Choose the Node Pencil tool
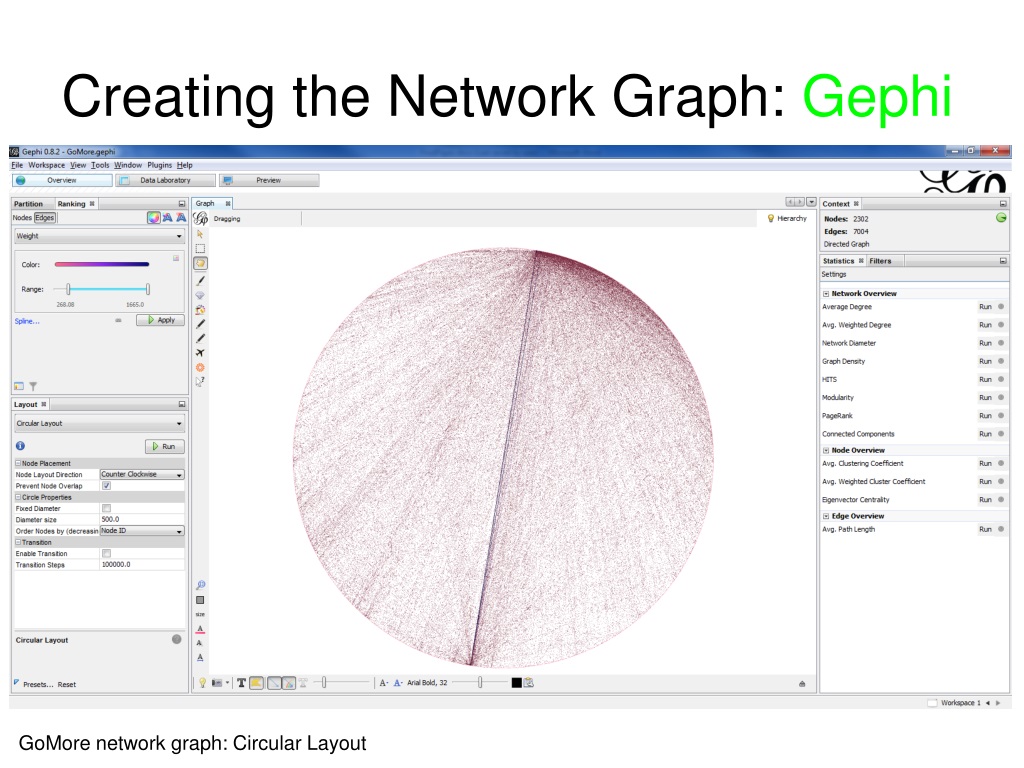This screenshot has height=768, width=1024. [x=200, y=324]
